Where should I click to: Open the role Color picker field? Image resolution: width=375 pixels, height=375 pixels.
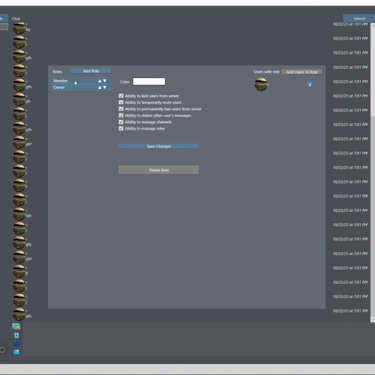coord(149,82)
